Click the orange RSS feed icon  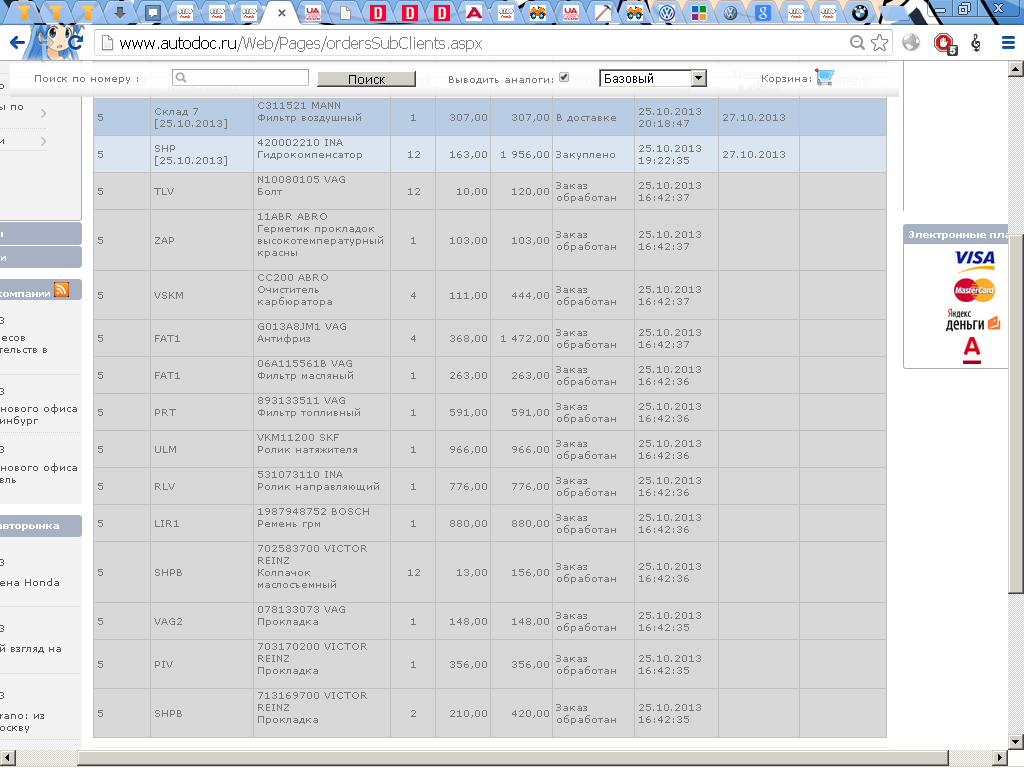(x=62, y=290)
